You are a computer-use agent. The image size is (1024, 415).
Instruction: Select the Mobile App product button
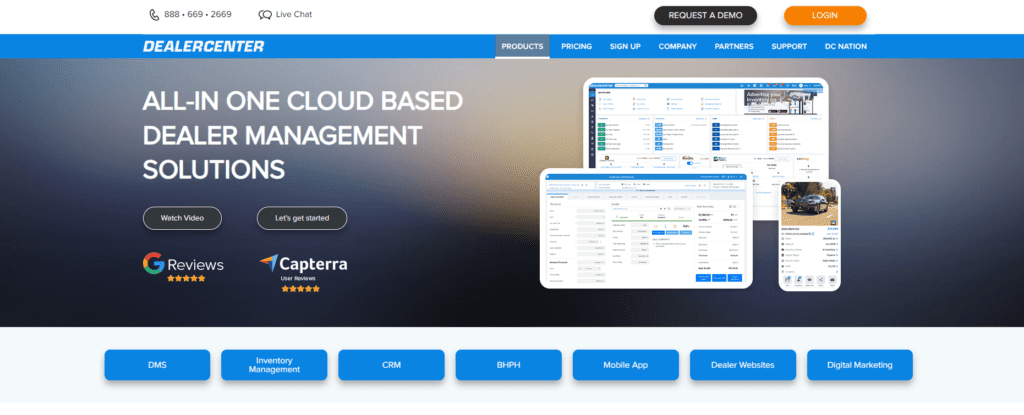coord(626,365)
